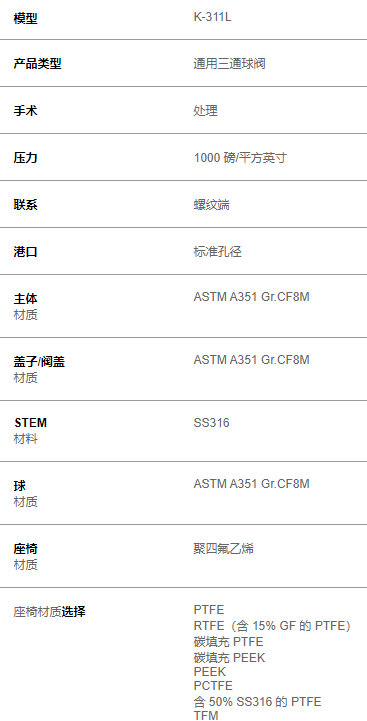
Task: Select the 聚四氟乙烯 seat material value
Action: pos(224,549)
